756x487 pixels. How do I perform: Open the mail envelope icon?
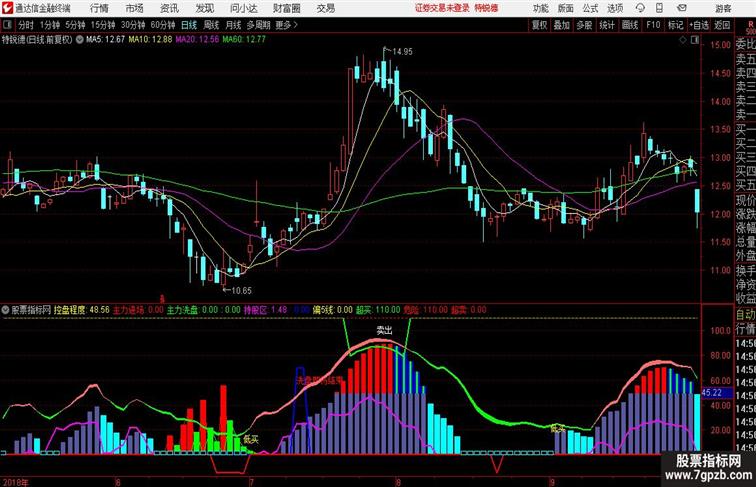682,8
